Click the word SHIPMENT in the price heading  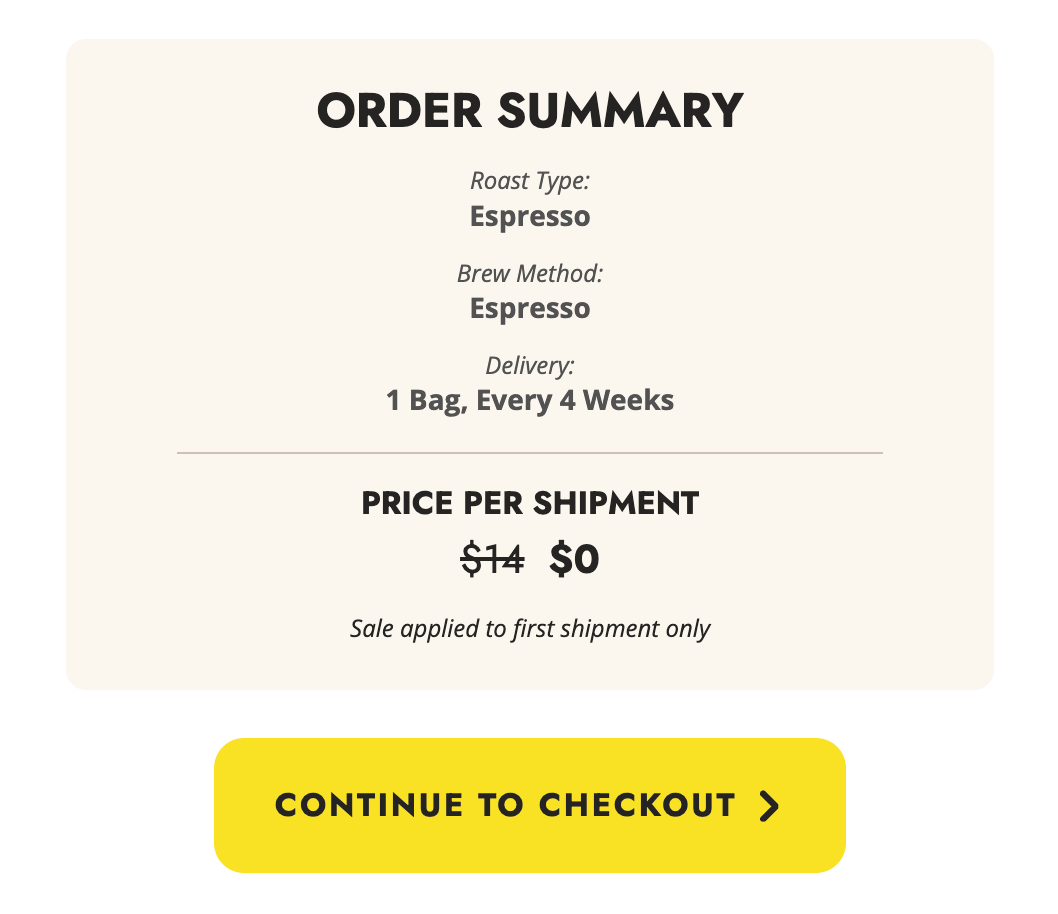pos(615,503)
